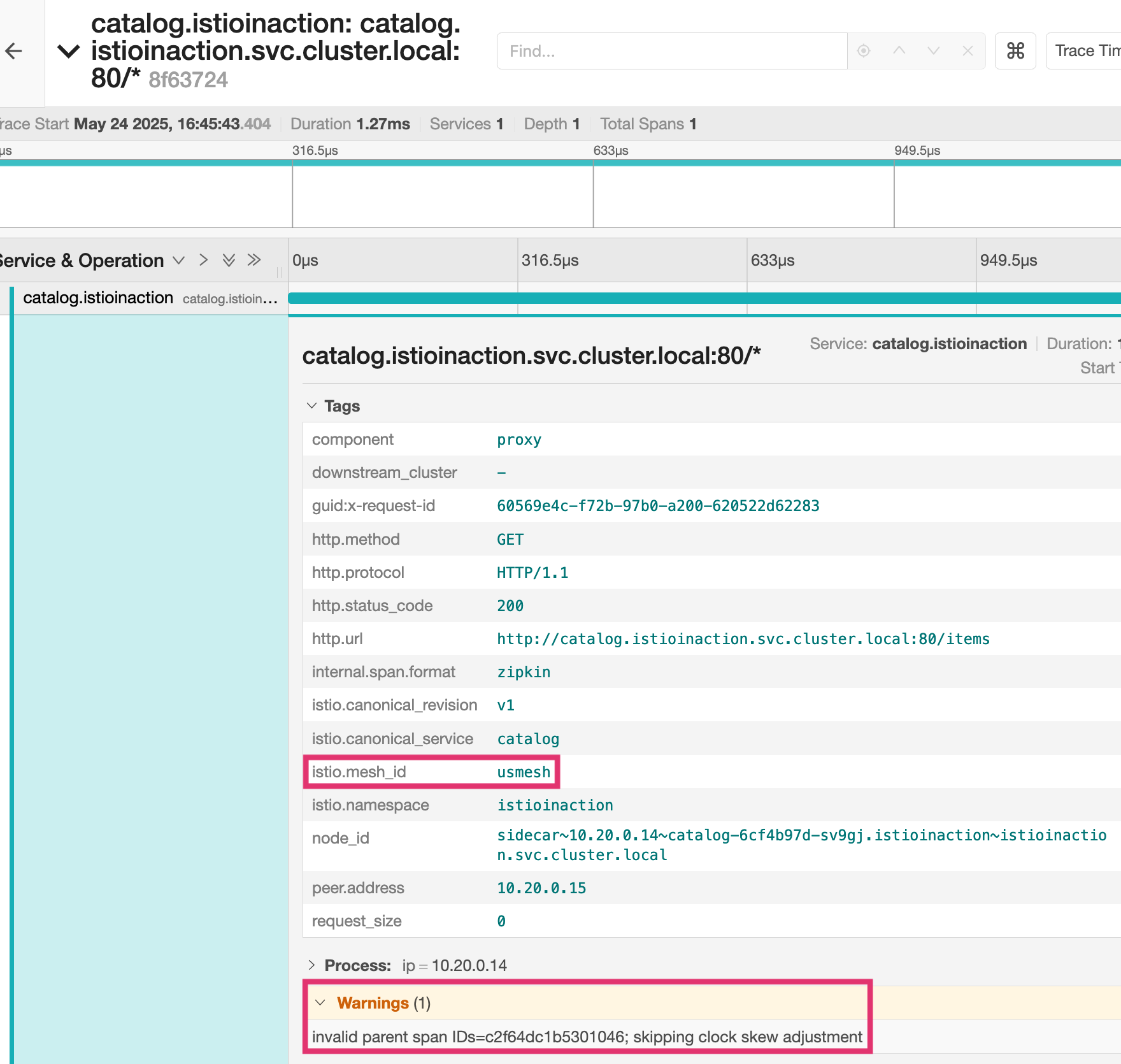Screen dimensions: 1121x1064
Task: Collapse one level chevron-down in Service & Operation
Action: (x=178, y=261)
